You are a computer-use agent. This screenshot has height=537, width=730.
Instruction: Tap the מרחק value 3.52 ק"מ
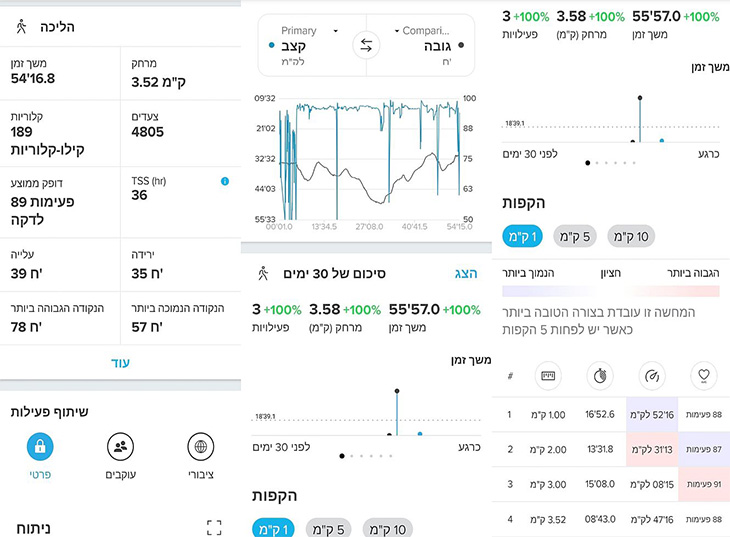pos(158,82)
